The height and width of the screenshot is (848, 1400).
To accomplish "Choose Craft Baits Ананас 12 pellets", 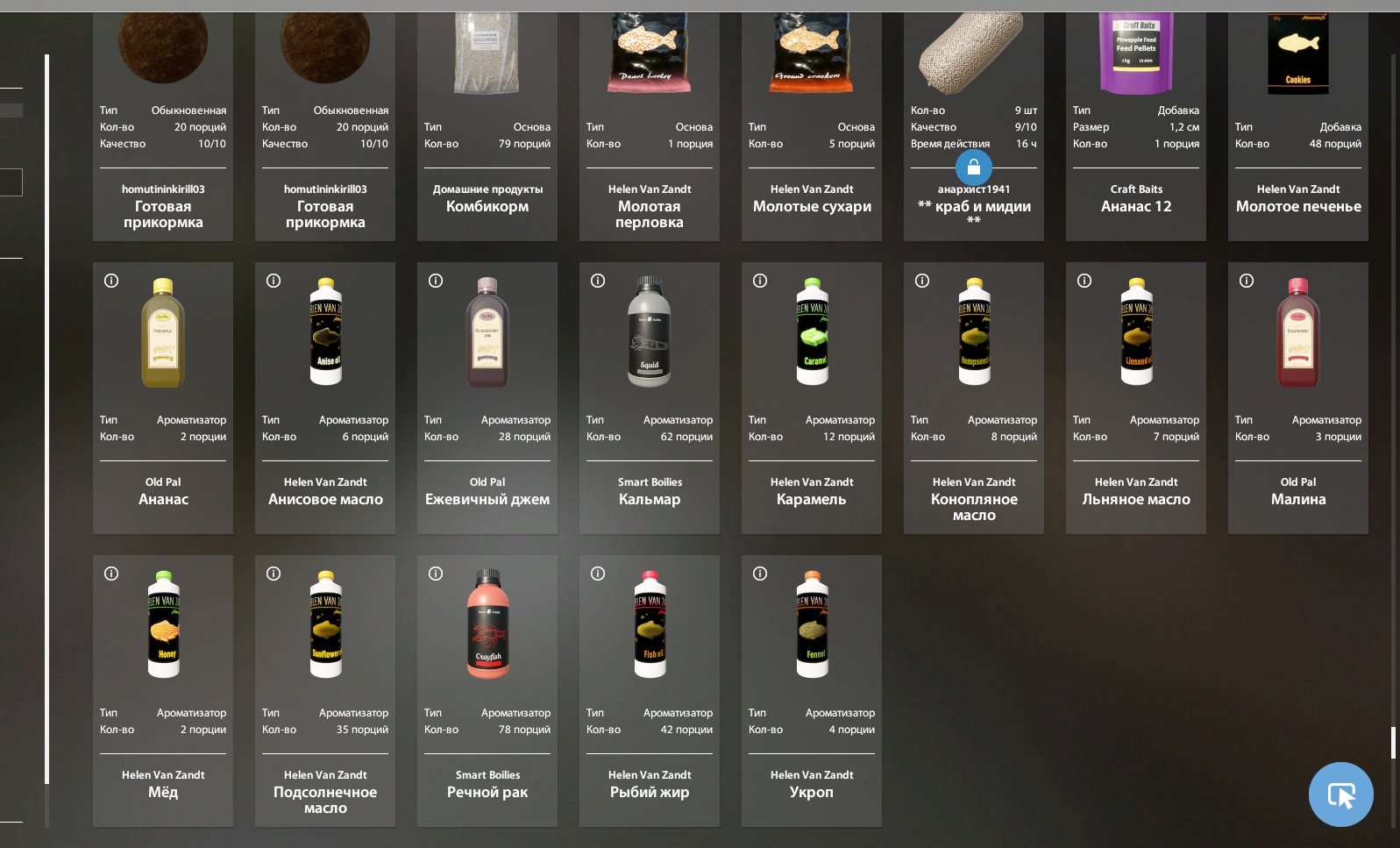I will click(1136, 126).
